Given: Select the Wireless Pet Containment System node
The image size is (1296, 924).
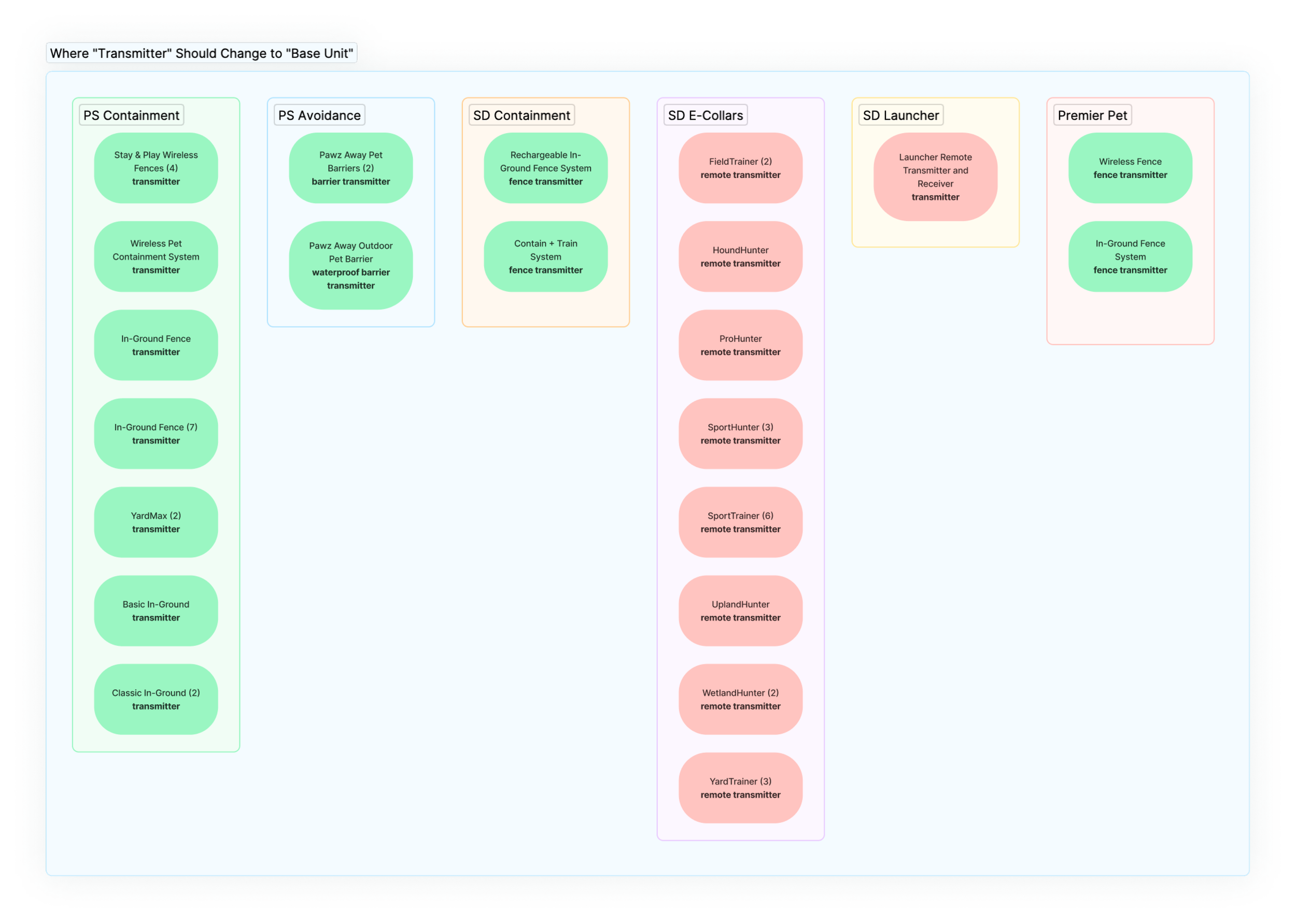Looking at the screenshot, I should pos(156,257).
